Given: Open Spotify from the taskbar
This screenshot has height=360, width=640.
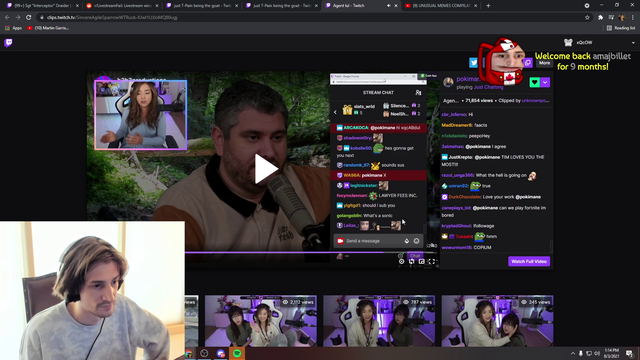Looking at the screenshot, I should [237, 353].
